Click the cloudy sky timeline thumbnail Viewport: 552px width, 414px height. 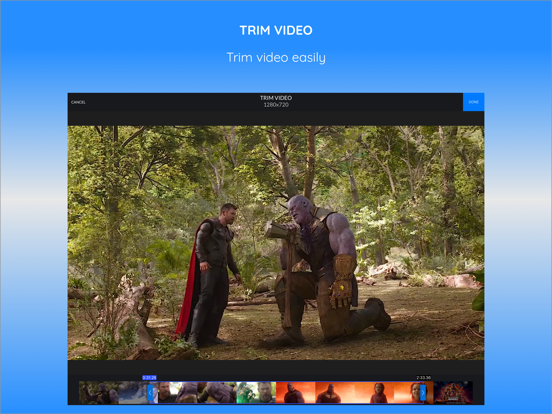133,392
